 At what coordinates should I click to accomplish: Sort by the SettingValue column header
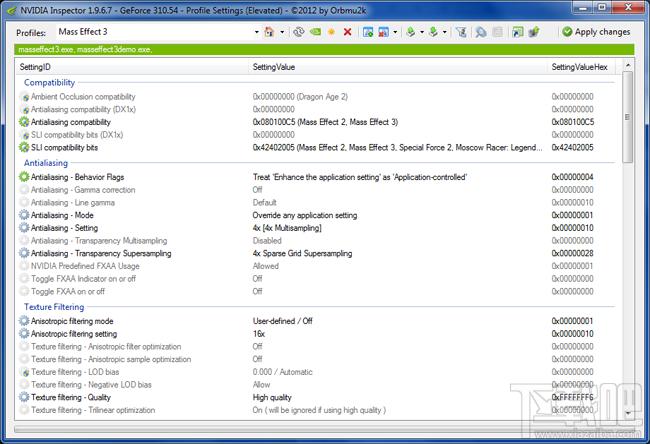click(399, 67)
